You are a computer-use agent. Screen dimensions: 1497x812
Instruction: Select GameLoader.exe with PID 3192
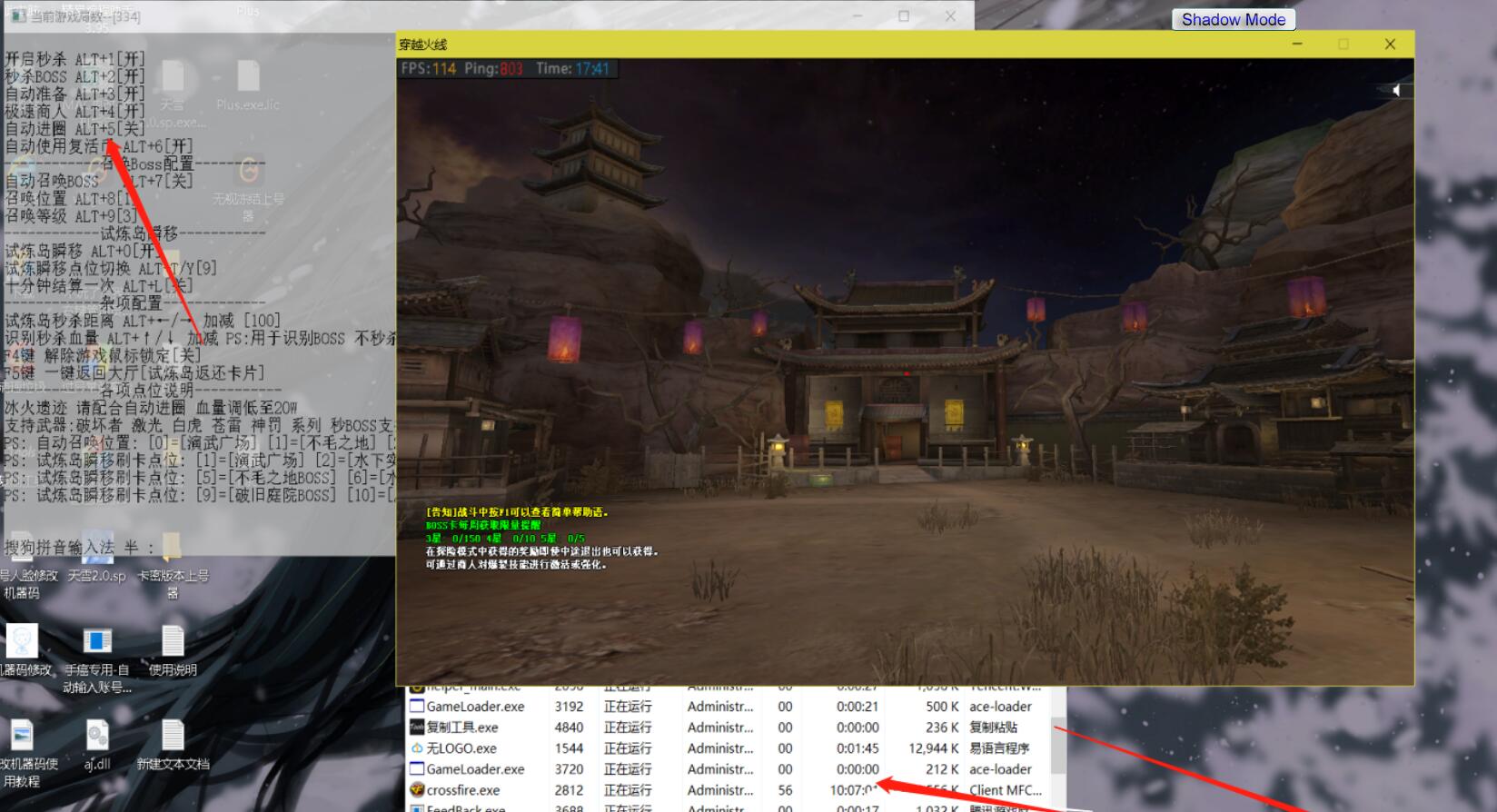tap(475, 707)
